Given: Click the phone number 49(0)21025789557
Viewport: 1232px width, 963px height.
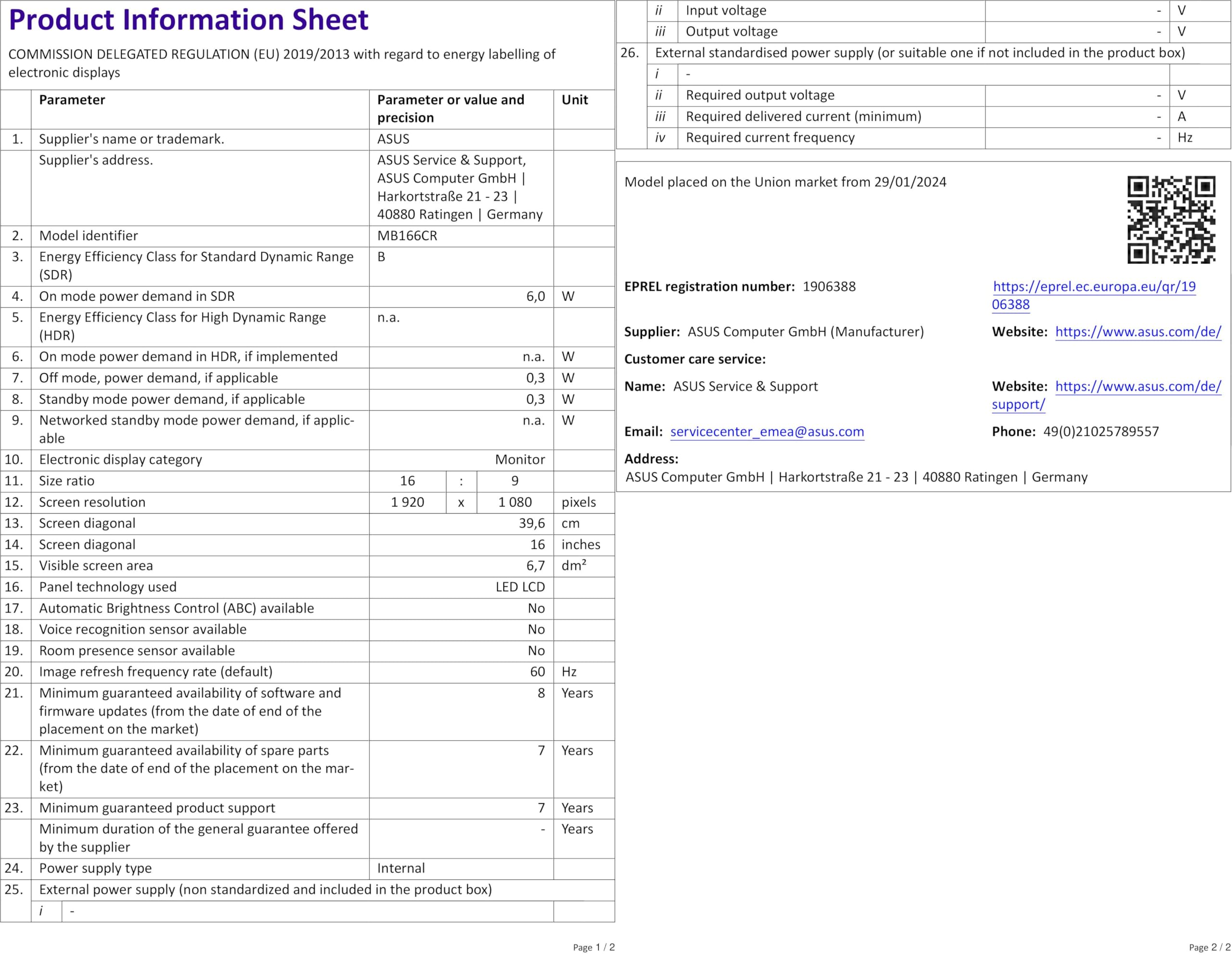Looking at the screenshot, I should pyautogui.click(x=1100, y=432).
